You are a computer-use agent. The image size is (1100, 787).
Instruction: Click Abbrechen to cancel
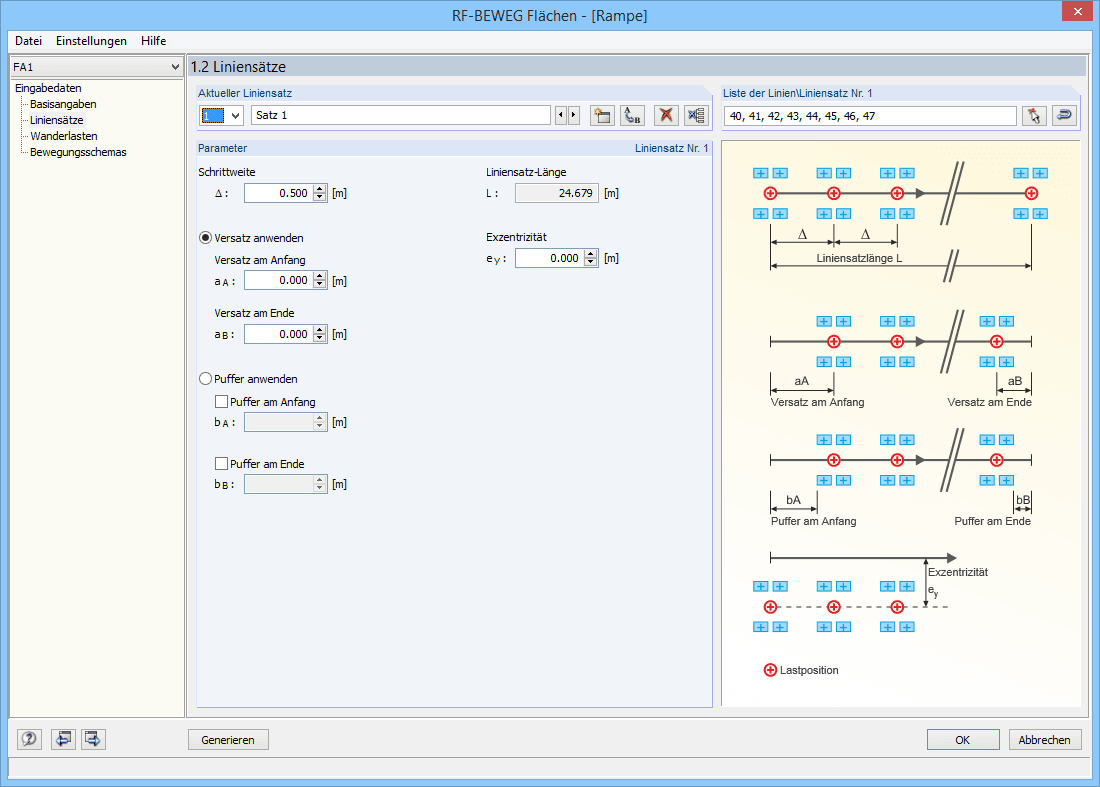tap(1045, 740)
